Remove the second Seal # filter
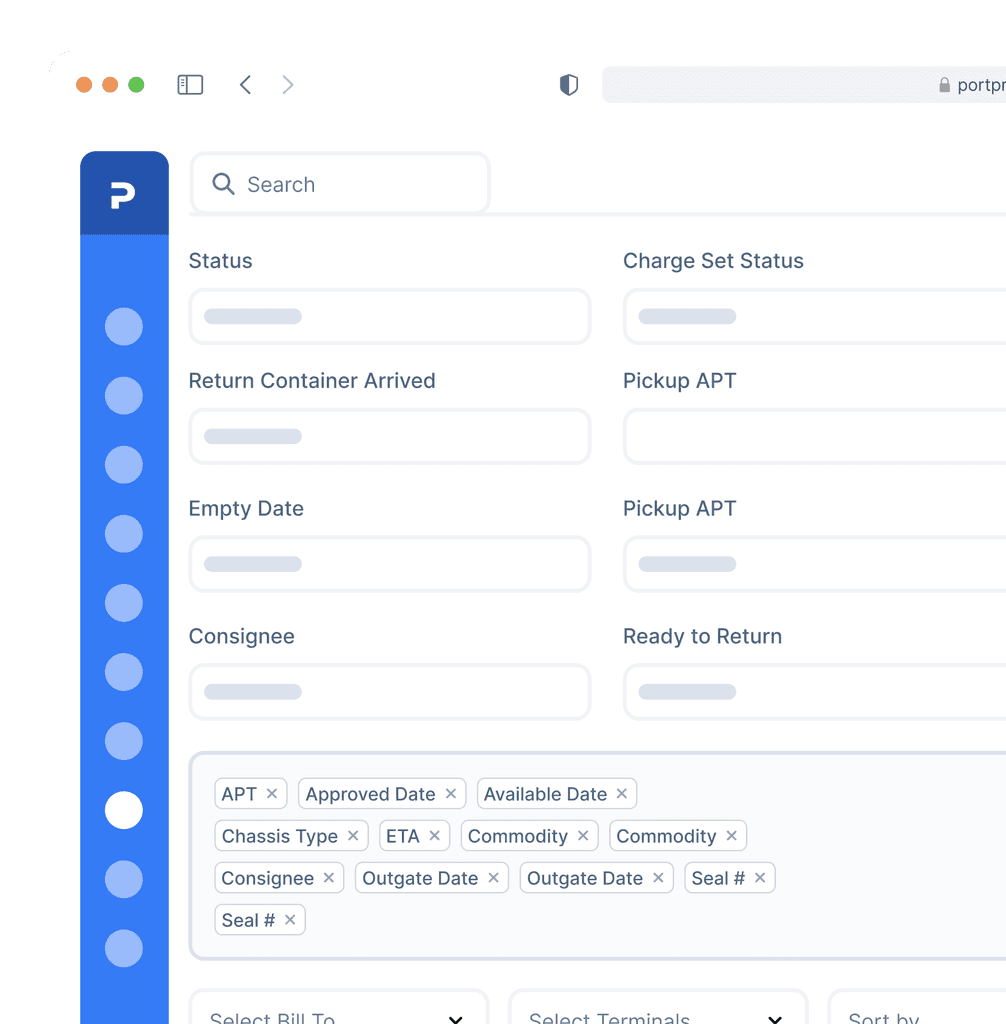 pos(289,920)
